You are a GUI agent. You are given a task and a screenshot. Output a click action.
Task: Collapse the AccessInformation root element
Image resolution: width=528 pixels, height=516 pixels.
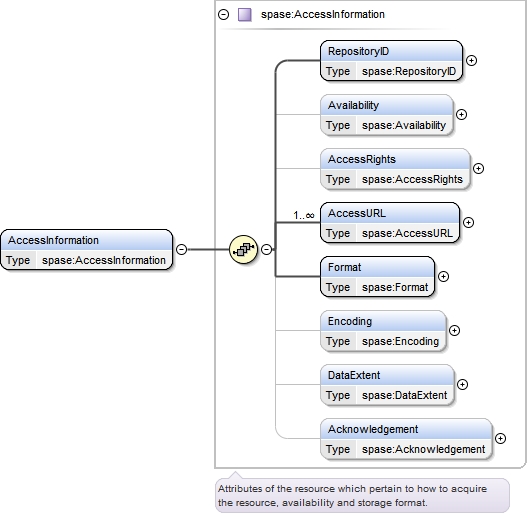[x=182, y=249]
